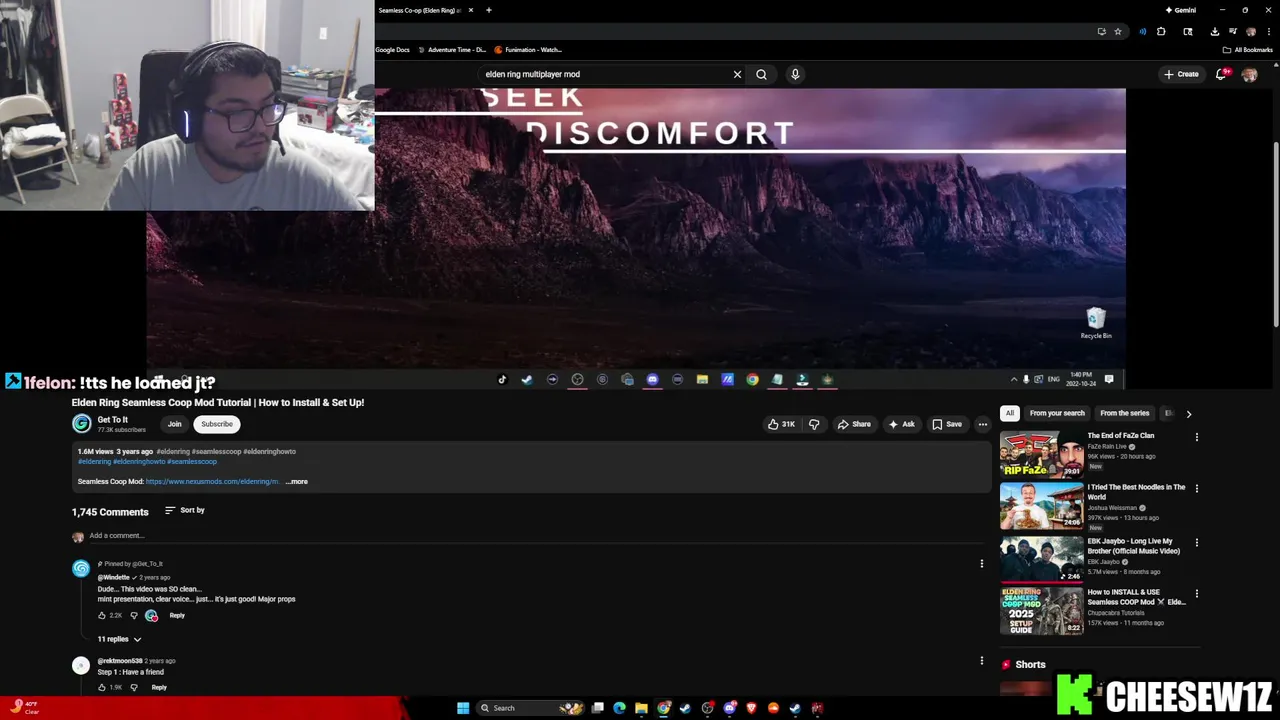This screenshot has height=720, width=1280.
Task: Open Task View from the Windows taskbar
Action: point(597,708)
